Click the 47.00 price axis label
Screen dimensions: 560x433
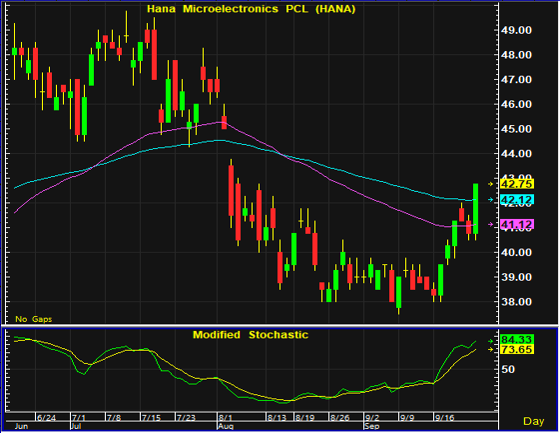[x=516, y=80]
